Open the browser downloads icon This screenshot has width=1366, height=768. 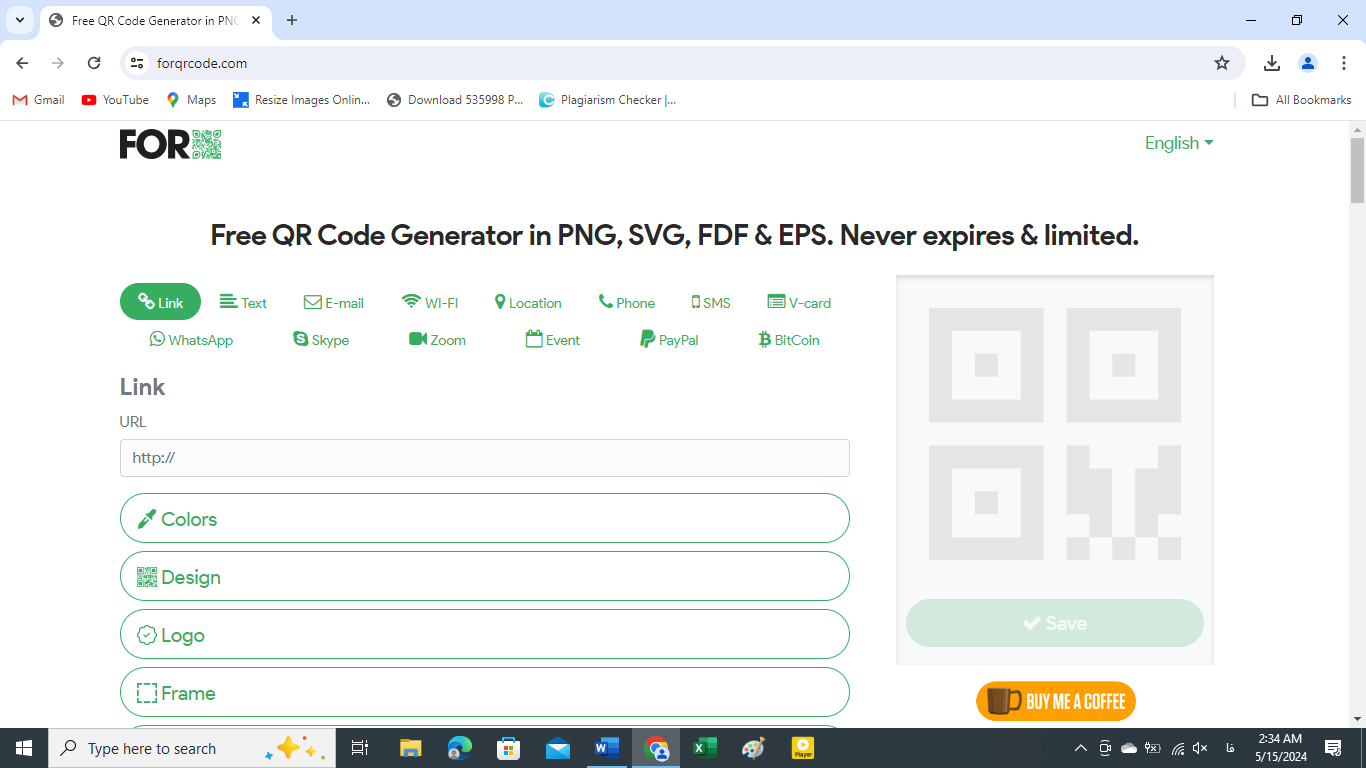(1272, 63)
